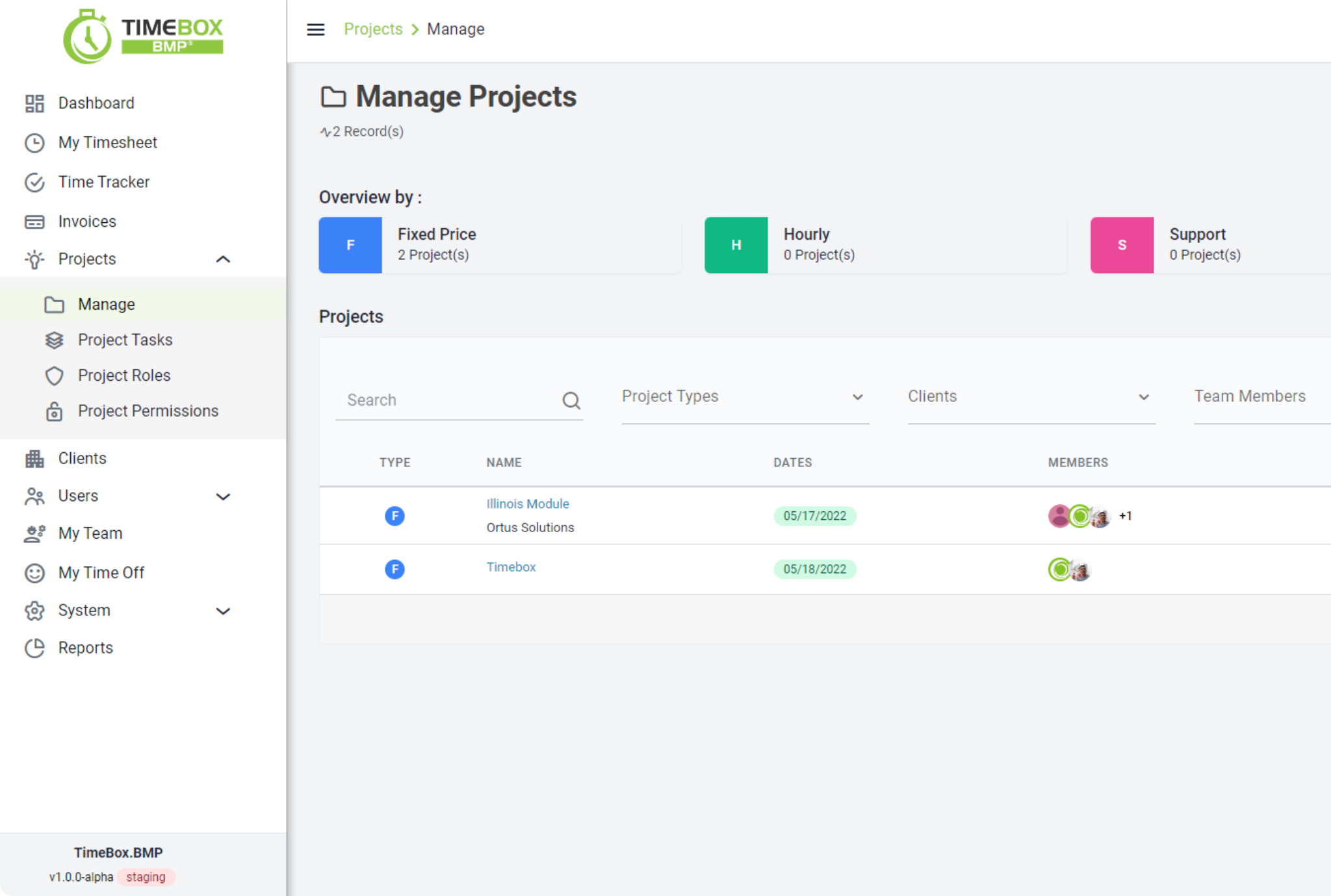Screen dimensions: 1331x896
Task: Click the 05/17/2022 date badge
Action: (x=815, y=516)
